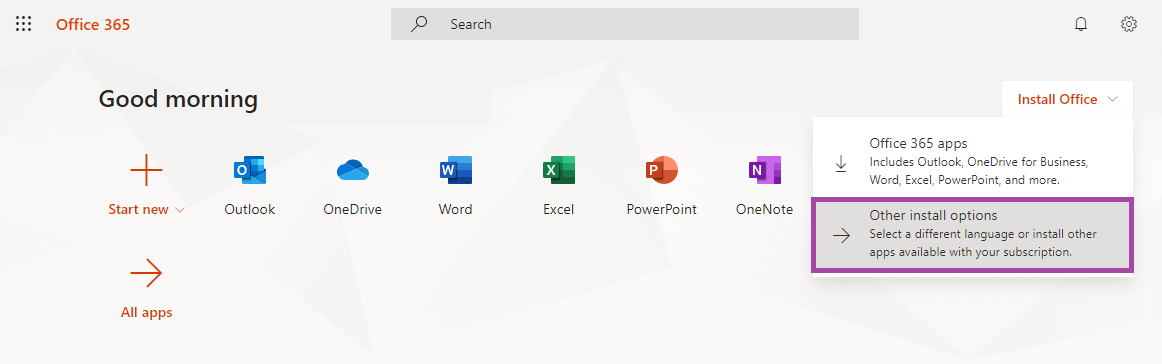Open the settings gear
Image resolution: width=1162 pixels, height=364 pixels.
coord(1129,24)
